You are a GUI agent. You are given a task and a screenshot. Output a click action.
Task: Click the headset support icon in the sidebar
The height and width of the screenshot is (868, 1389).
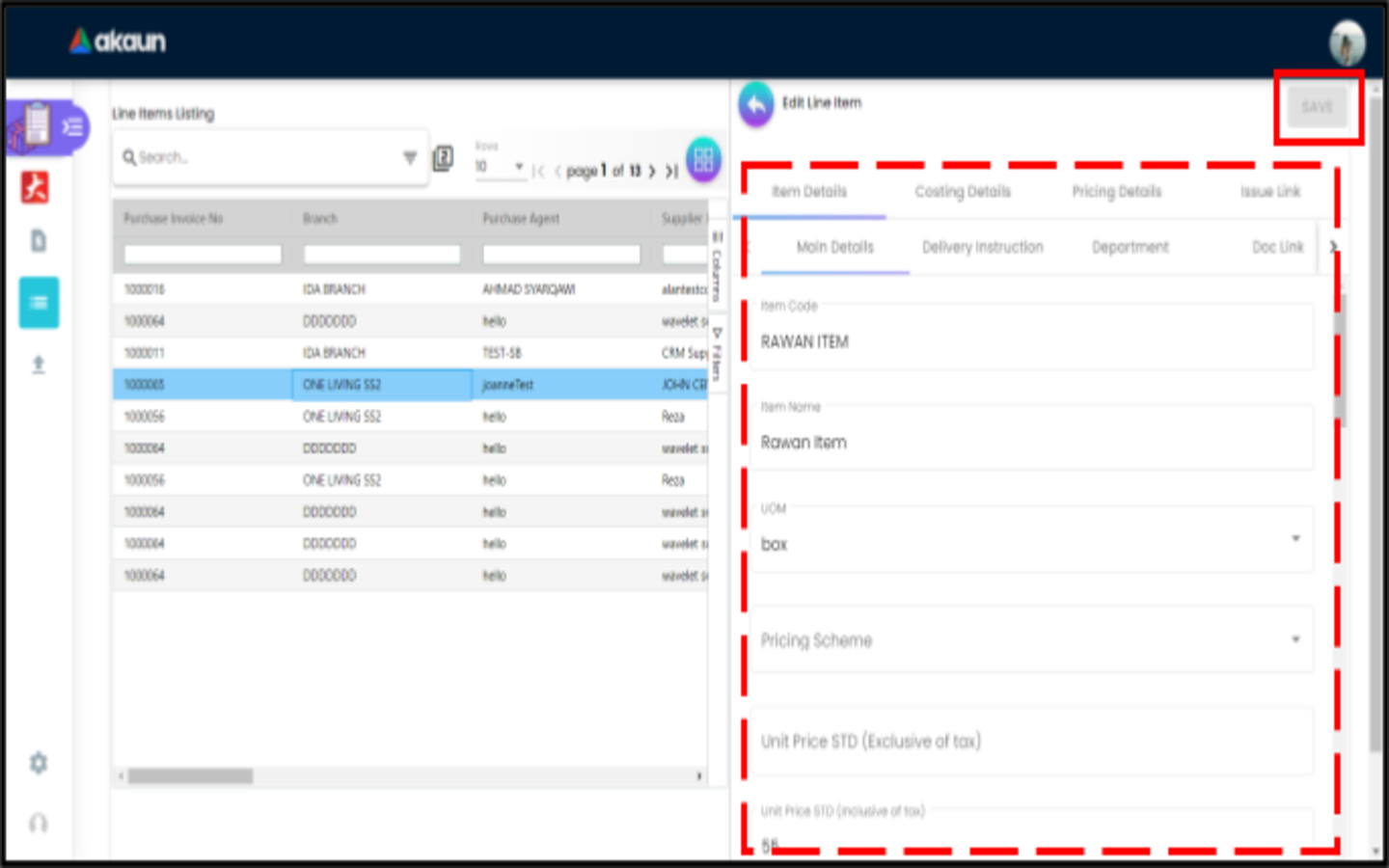(39, 823)
